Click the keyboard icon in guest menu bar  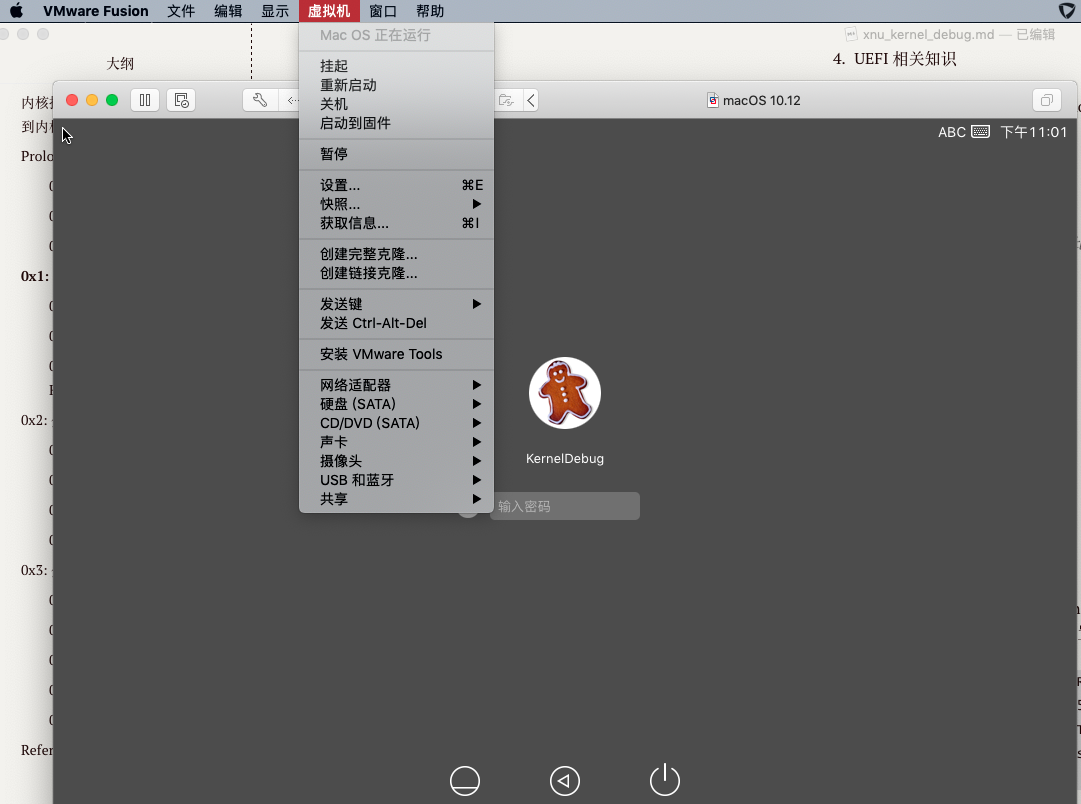coord(980,132)
